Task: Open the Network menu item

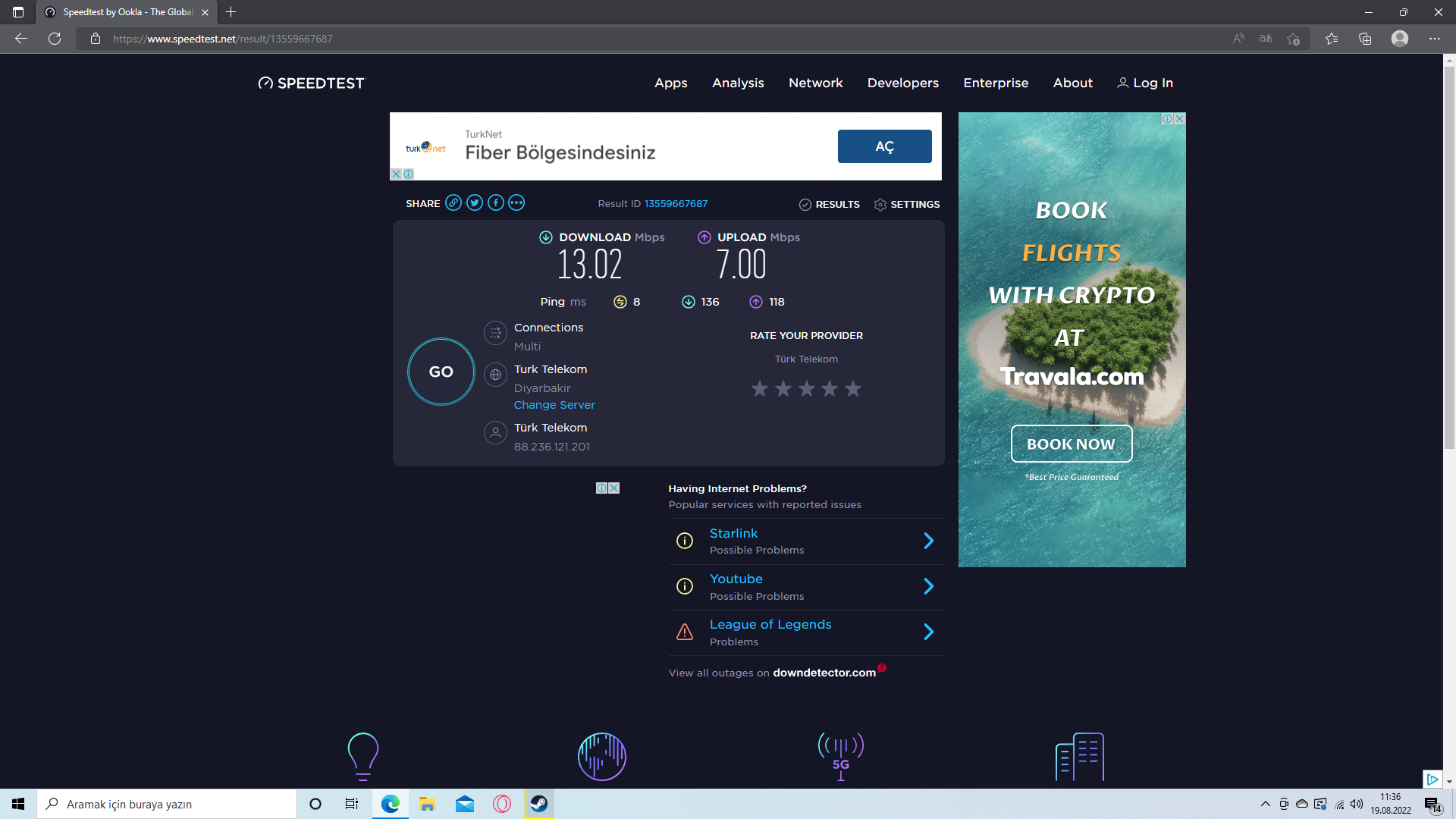Action: point(815,83)
